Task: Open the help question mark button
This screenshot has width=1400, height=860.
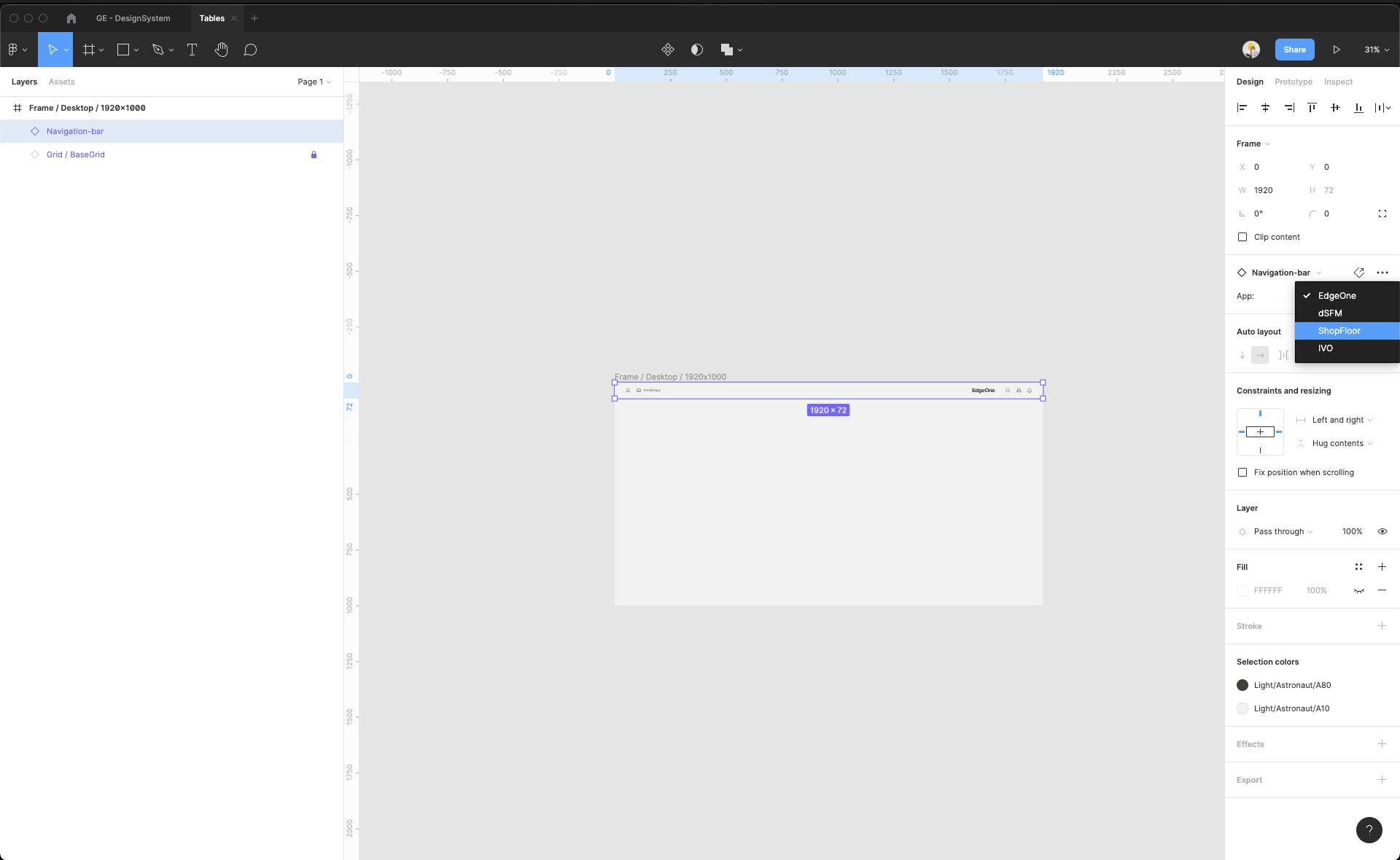Action: (1369, 829)
